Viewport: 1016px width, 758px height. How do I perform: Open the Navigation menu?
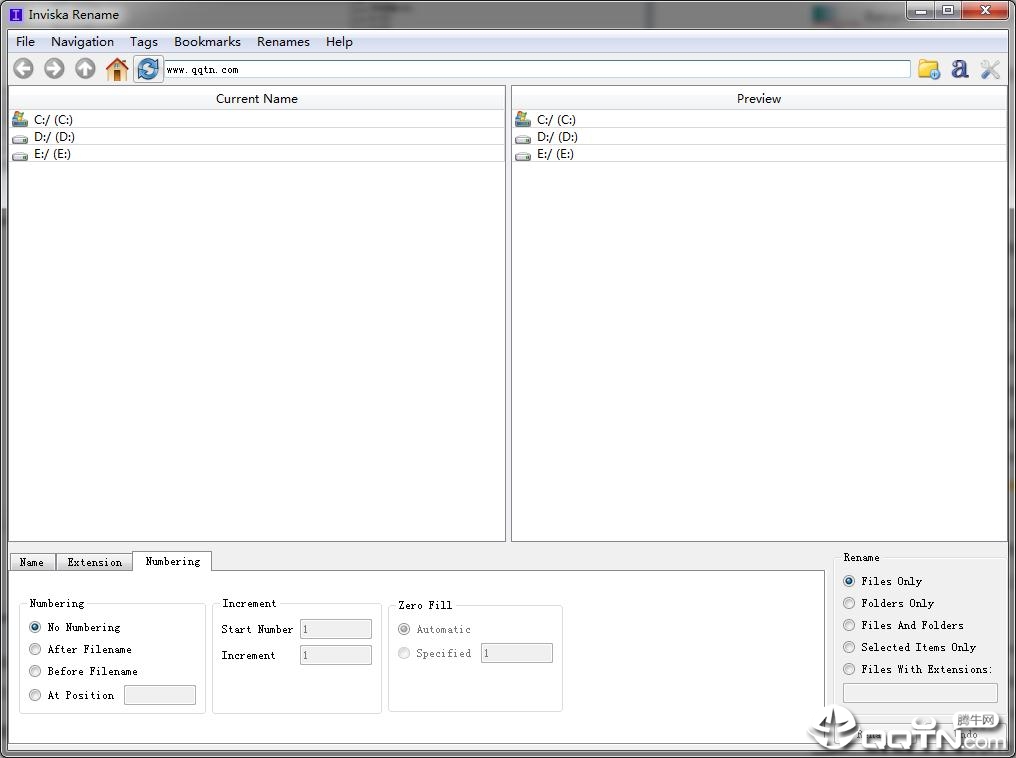pos(82,41)
